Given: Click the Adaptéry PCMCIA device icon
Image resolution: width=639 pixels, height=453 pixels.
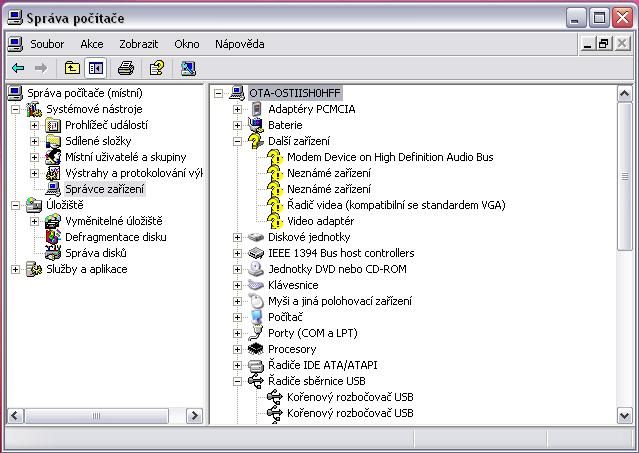Looking at the screenshot, I should point(256,109).
